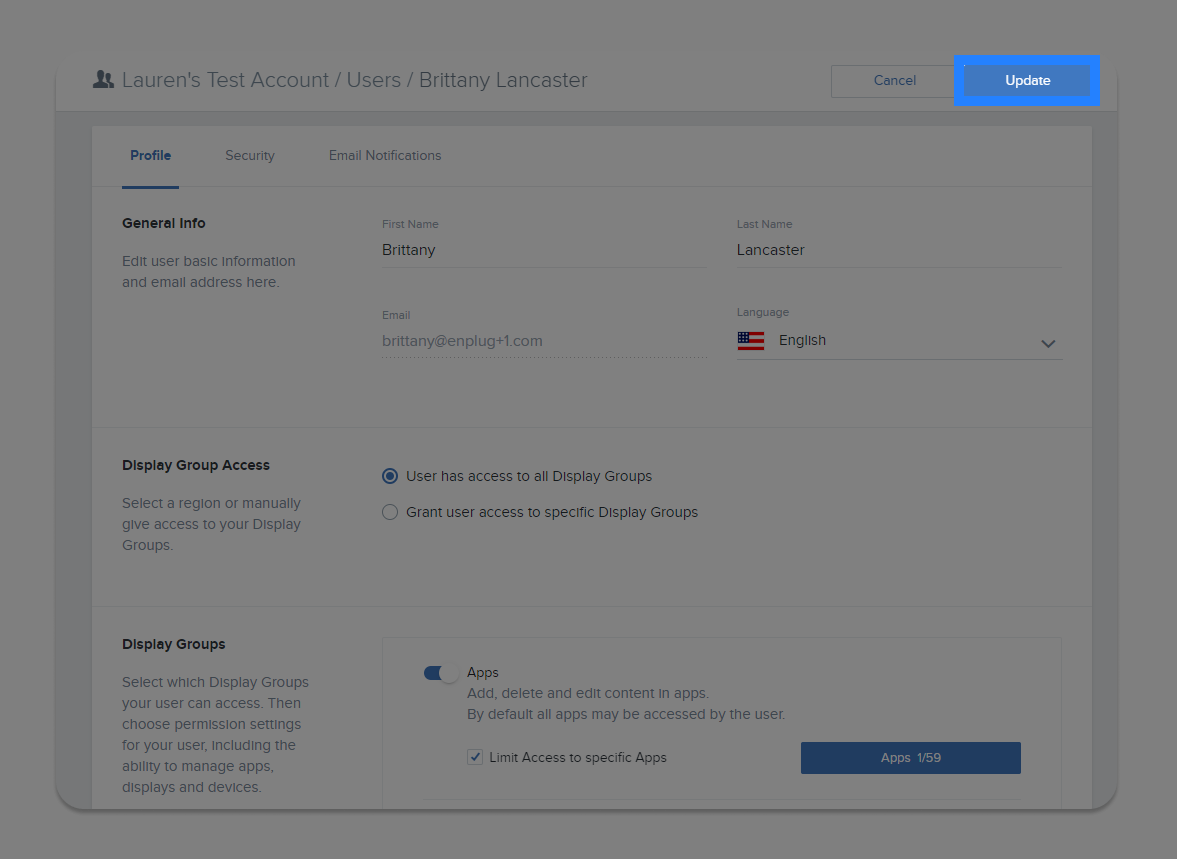Open the Apps 1/59 selection button
The height and width of the screenshot is (859, 1177).
coord(911,758)
